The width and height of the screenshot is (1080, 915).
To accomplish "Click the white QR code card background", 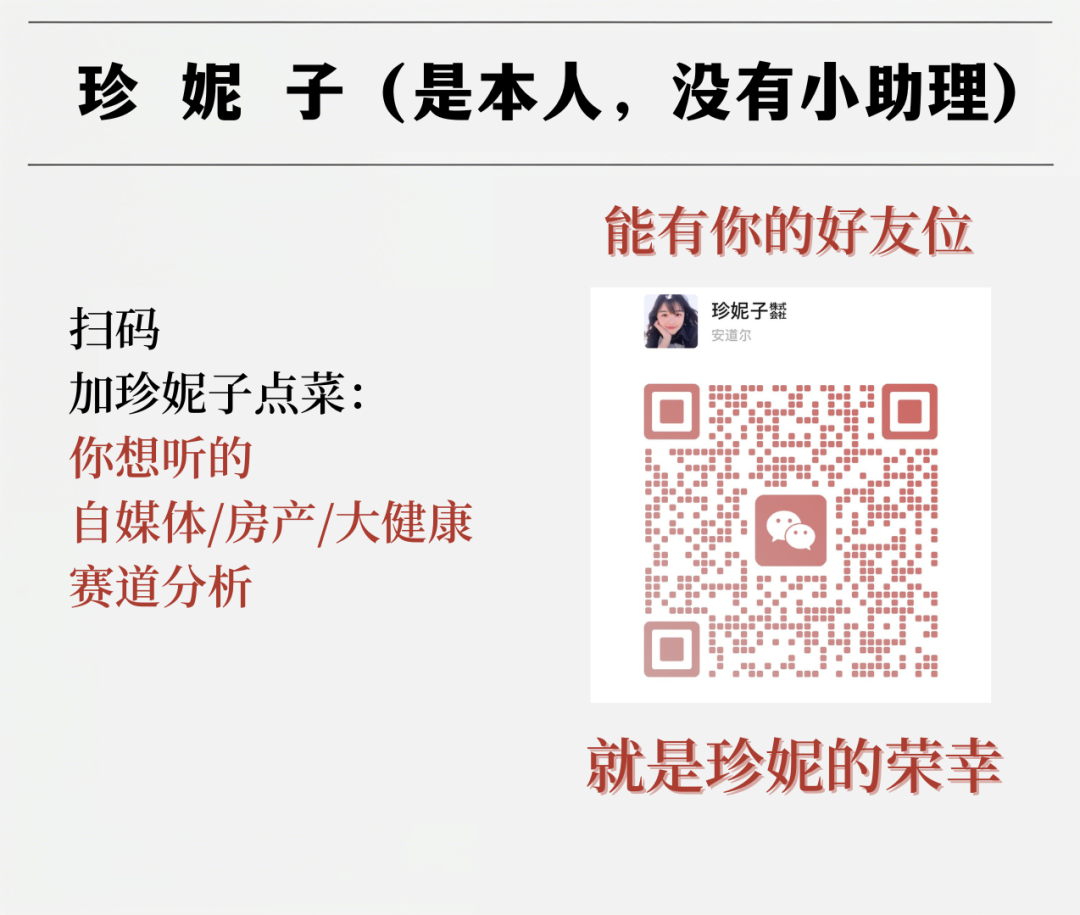I will (791, 495).
